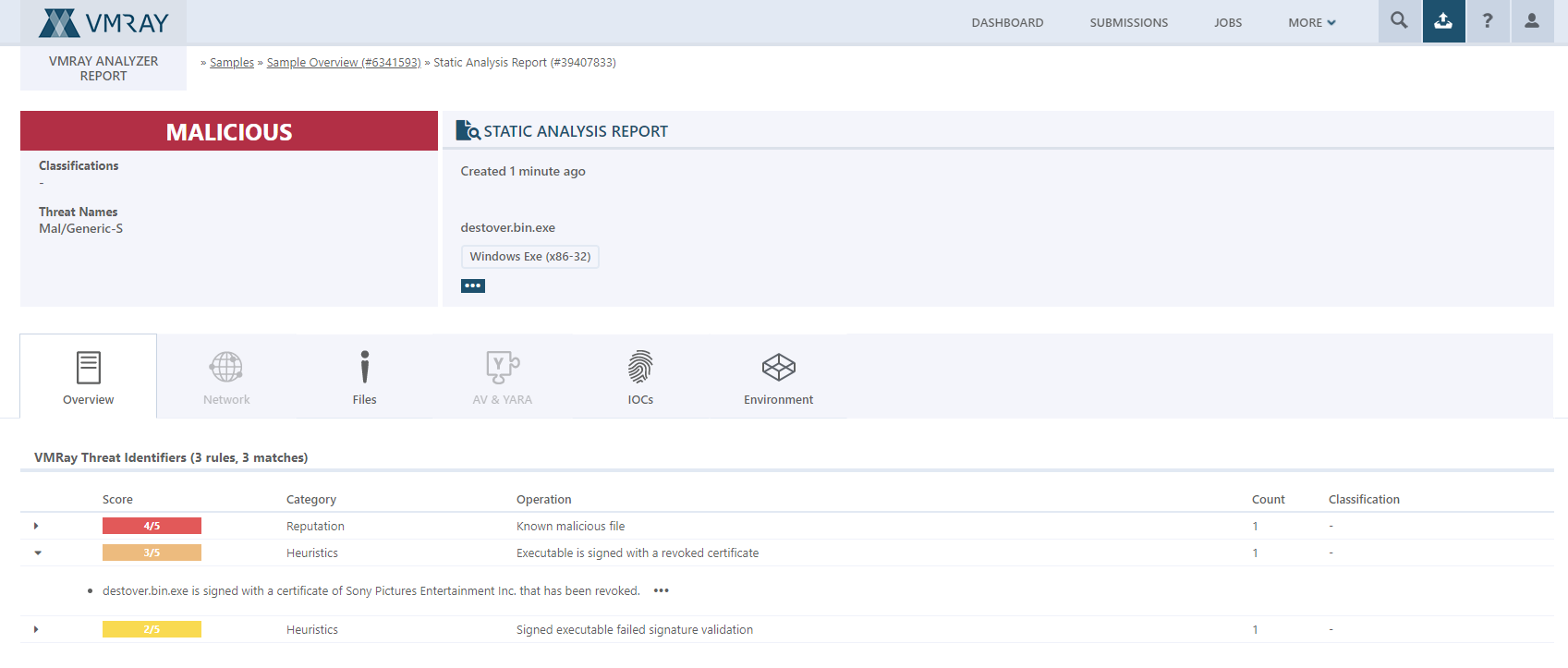Expand sample details ellipsis button
Image resolution: width=1568 pixels, height=668 pixels.
473,285
